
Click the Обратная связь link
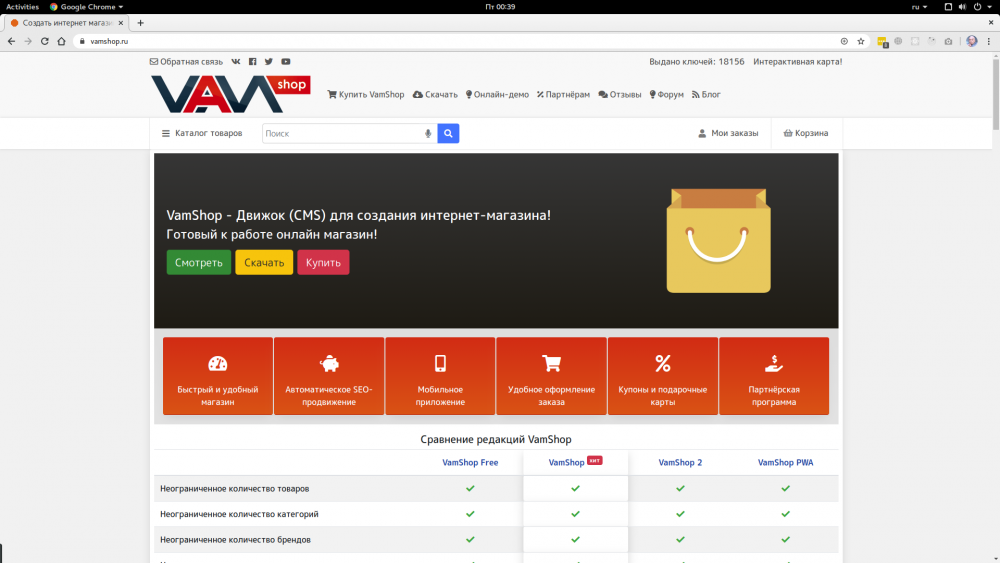click(186, 62)
